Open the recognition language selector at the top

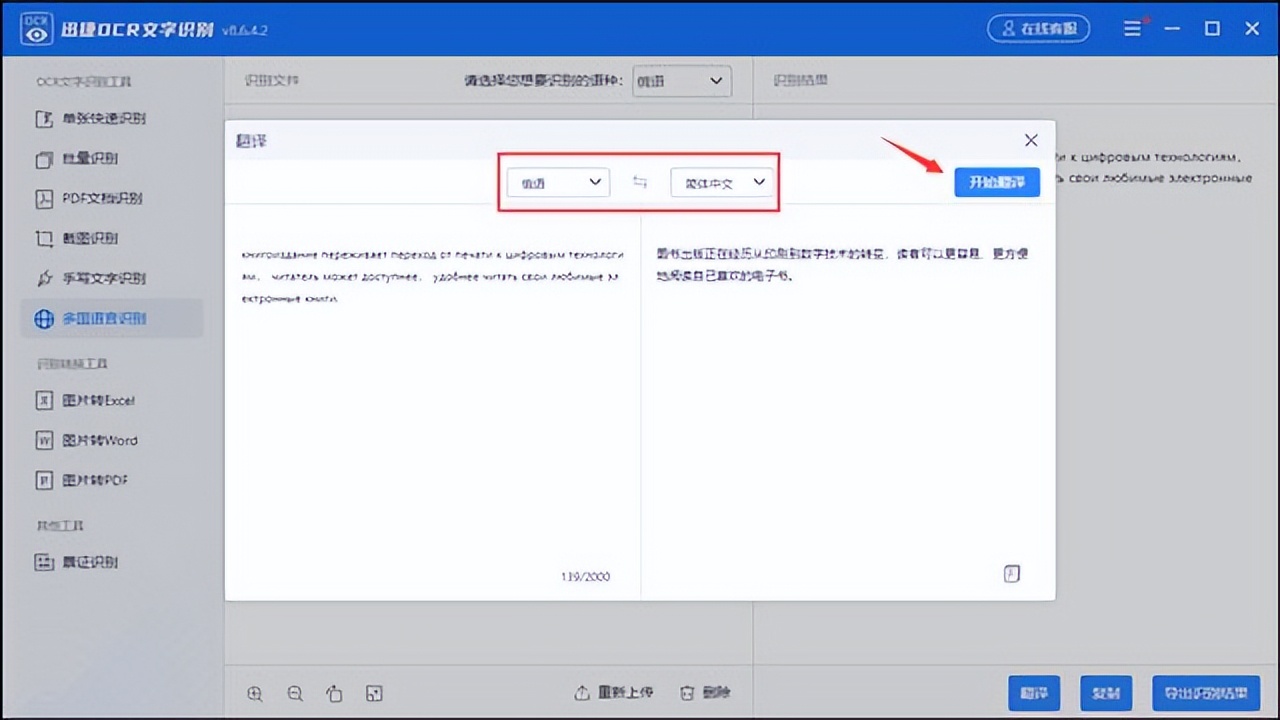[x=681, y=81]
